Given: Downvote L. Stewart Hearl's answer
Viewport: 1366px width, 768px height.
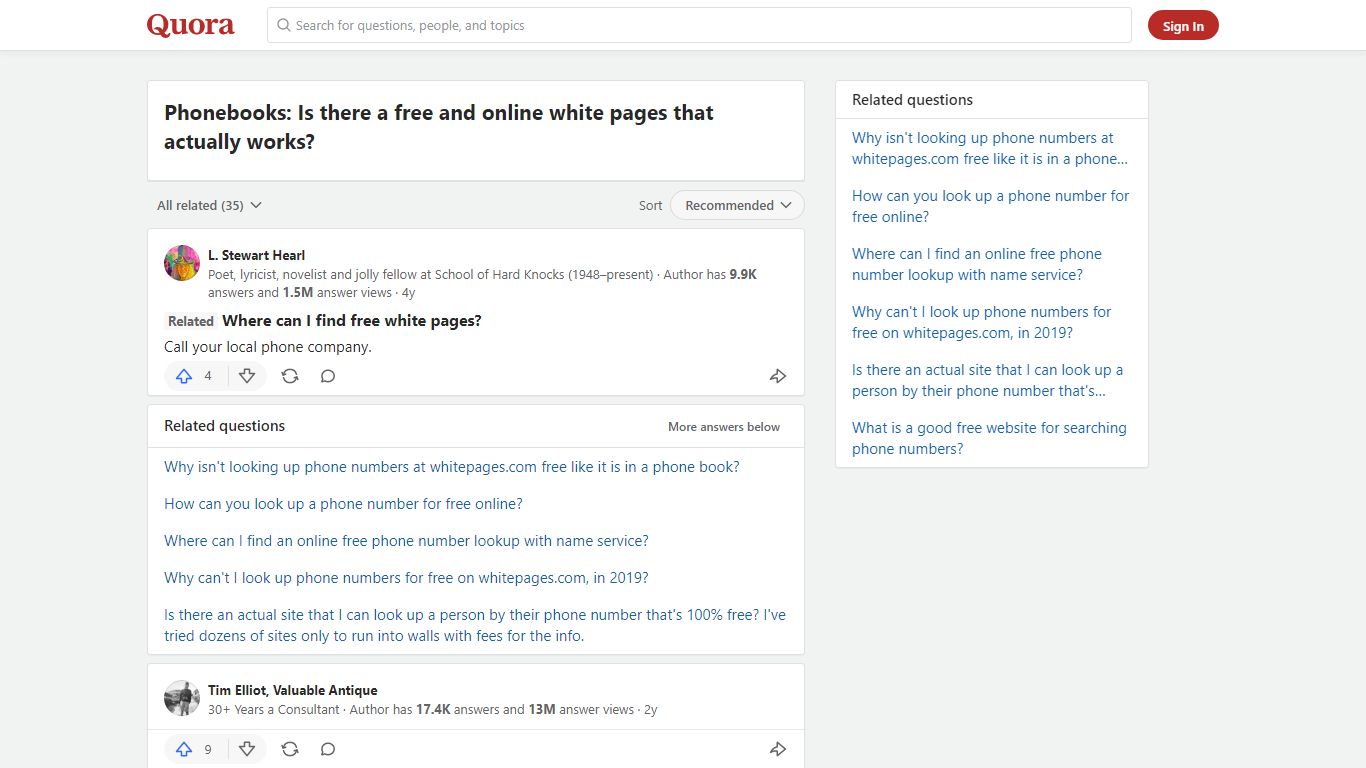Looking at the screenshot, I should (x=247, y=376).
